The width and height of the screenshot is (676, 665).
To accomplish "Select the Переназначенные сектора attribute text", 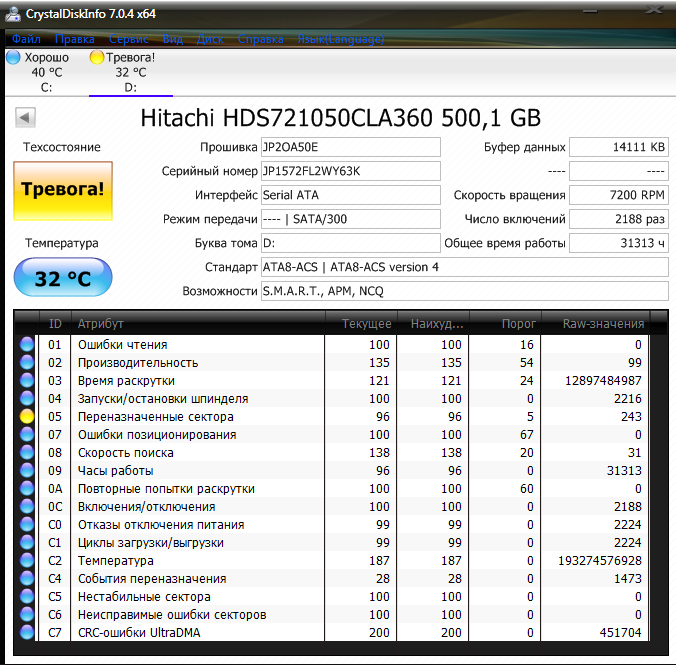I will click(156, 417).
